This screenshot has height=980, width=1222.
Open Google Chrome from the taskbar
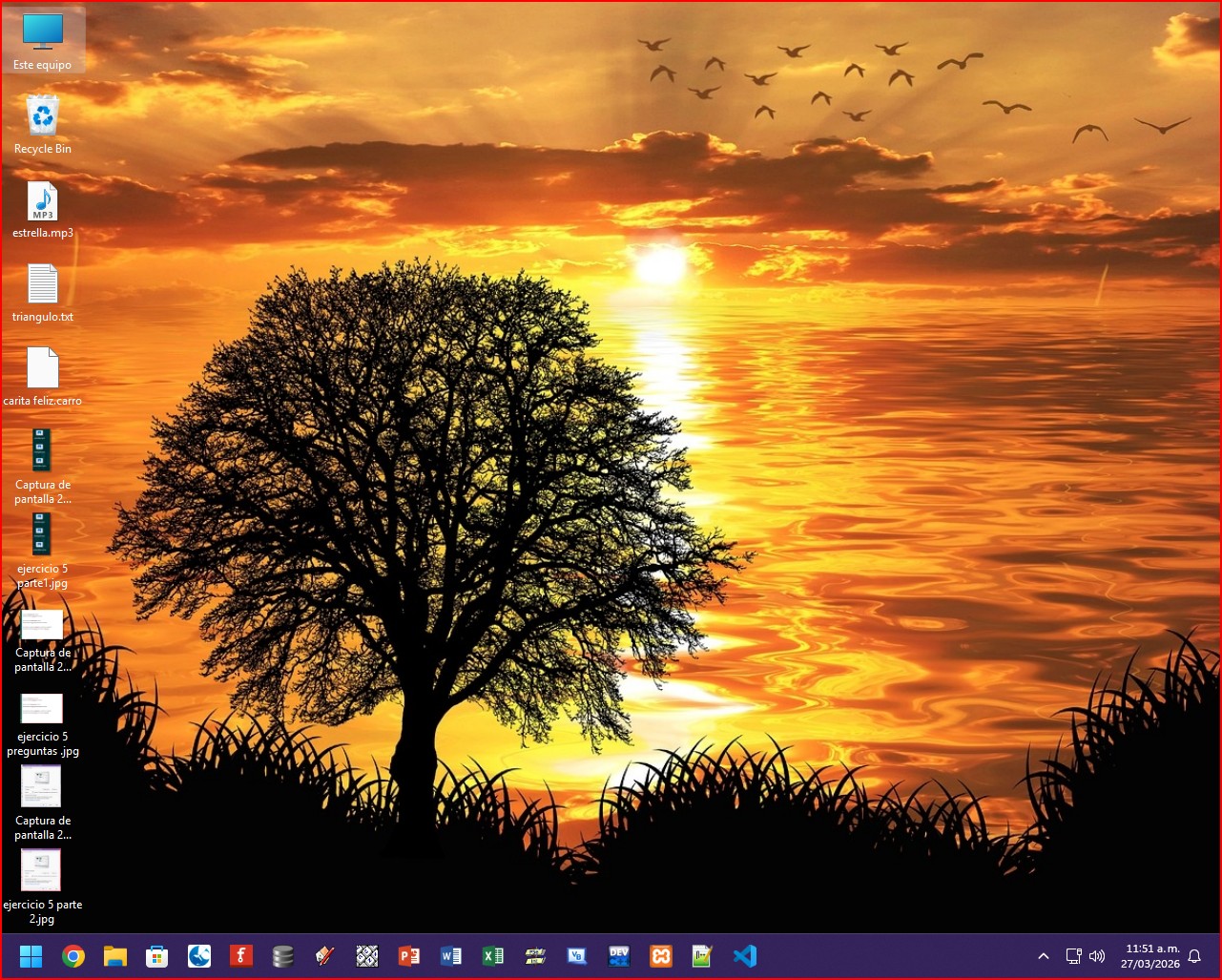click(x=73, y=956)
